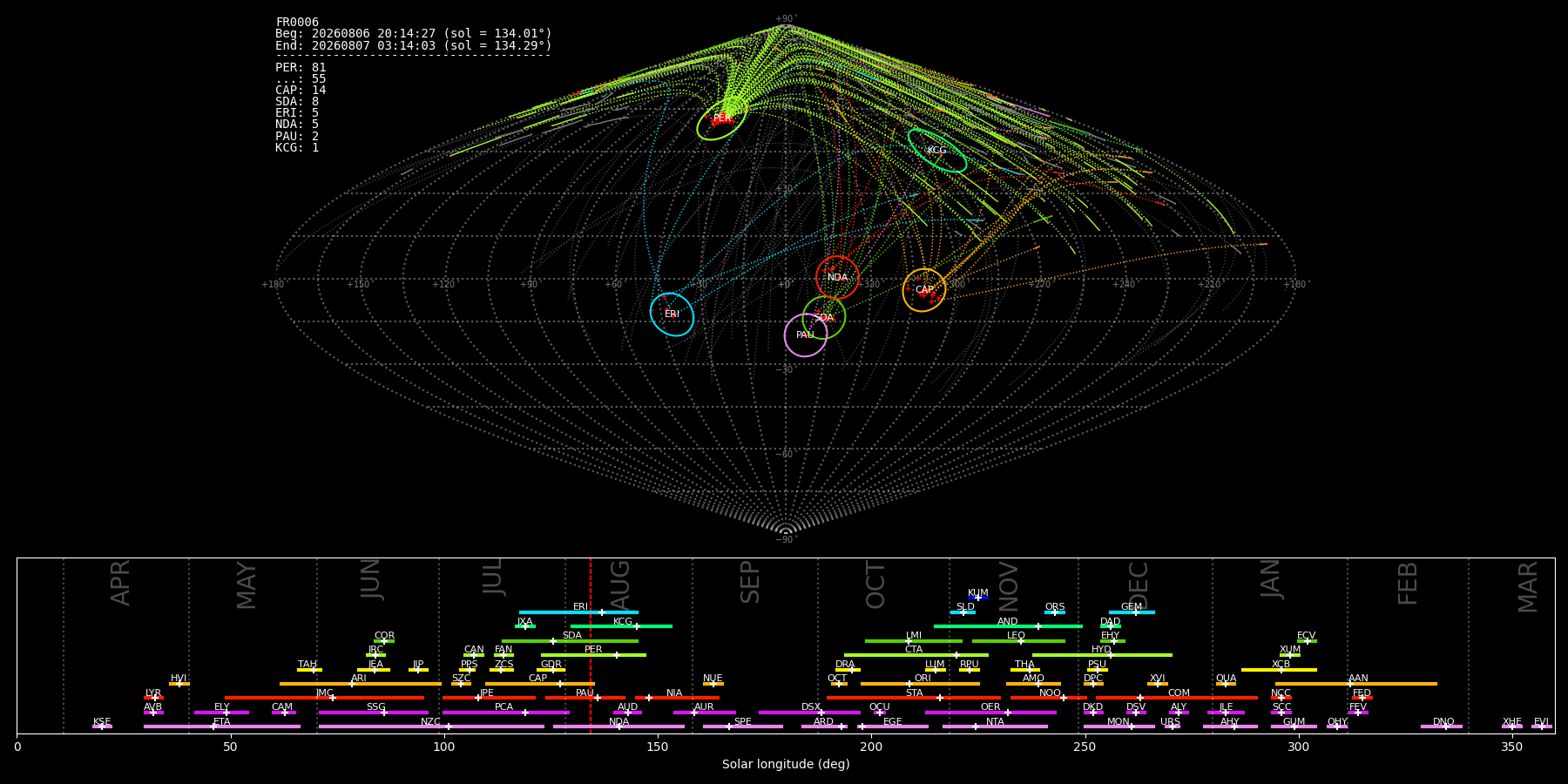This screenshot has height=784, width=1568.
Task: Click the SDA green radiant circle
Action: click(824, 318)
